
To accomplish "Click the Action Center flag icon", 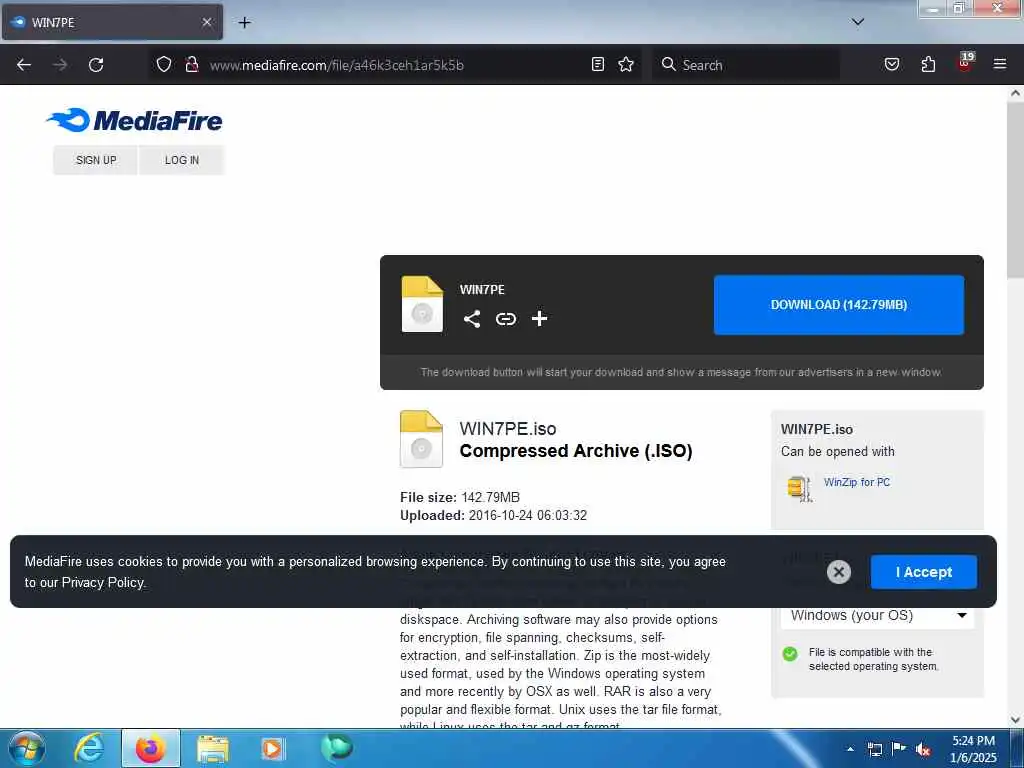I will click(899, 748).
